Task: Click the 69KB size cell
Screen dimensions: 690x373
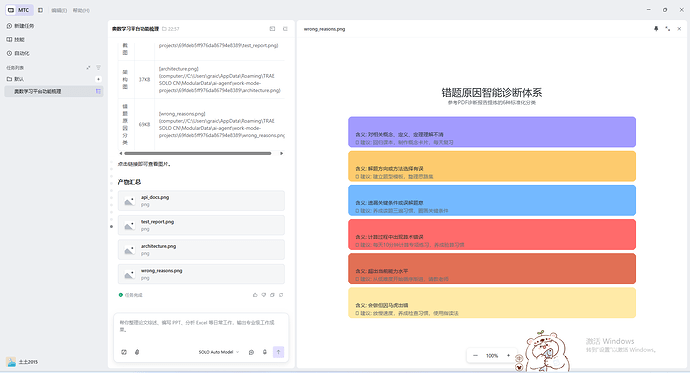Action: 144,124
